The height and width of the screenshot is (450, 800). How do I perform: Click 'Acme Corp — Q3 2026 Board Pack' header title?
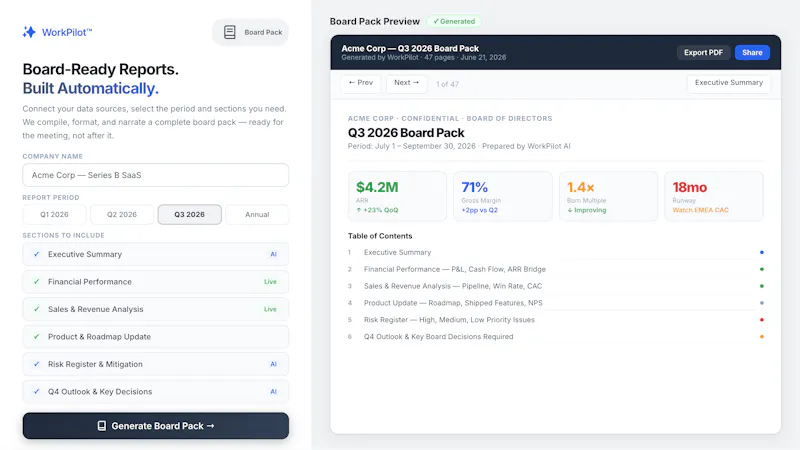coord(410,48)
